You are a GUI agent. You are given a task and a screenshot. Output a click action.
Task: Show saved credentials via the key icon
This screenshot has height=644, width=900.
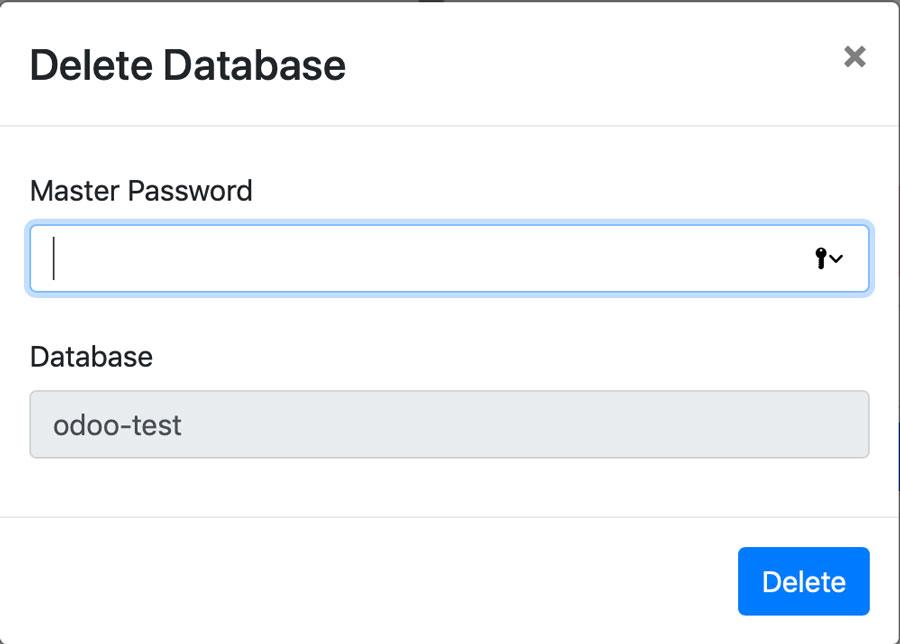click(821, 258)
